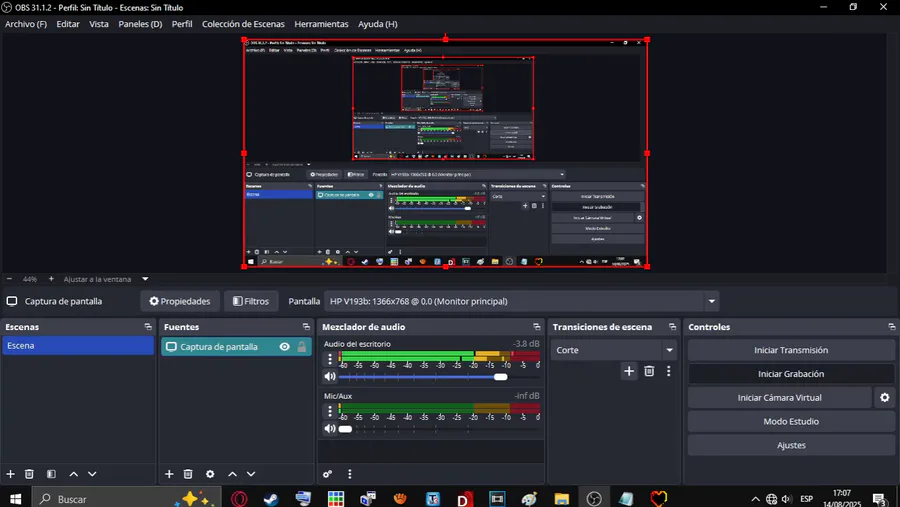Click the OBS icon in the taskbar
This screenshot has height=507, width=900.
click(594, 498)
